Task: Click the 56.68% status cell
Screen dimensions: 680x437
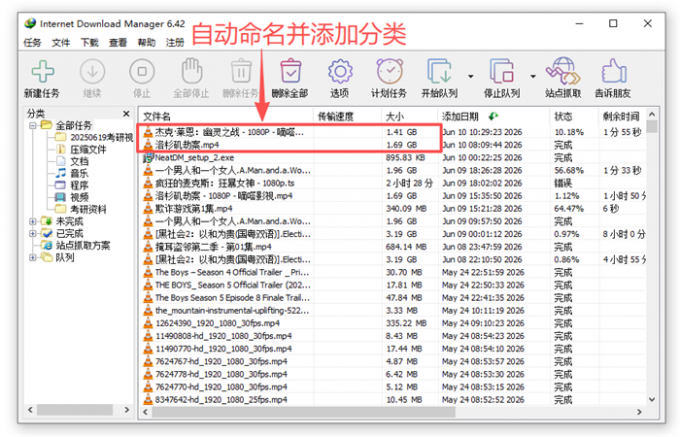Action: point(569,170)
